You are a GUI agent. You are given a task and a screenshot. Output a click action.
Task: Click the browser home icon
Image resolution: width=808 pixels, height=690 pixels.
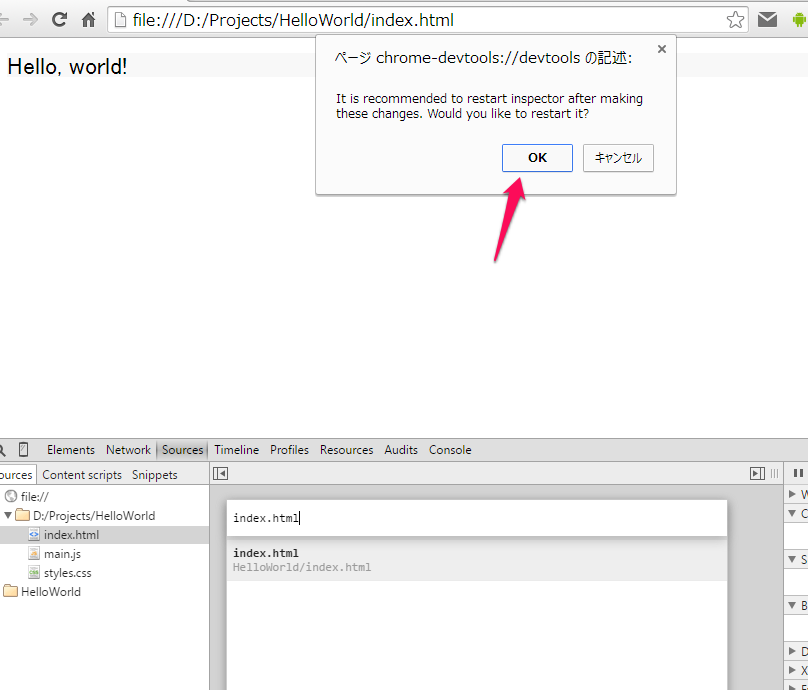point(87,18)
